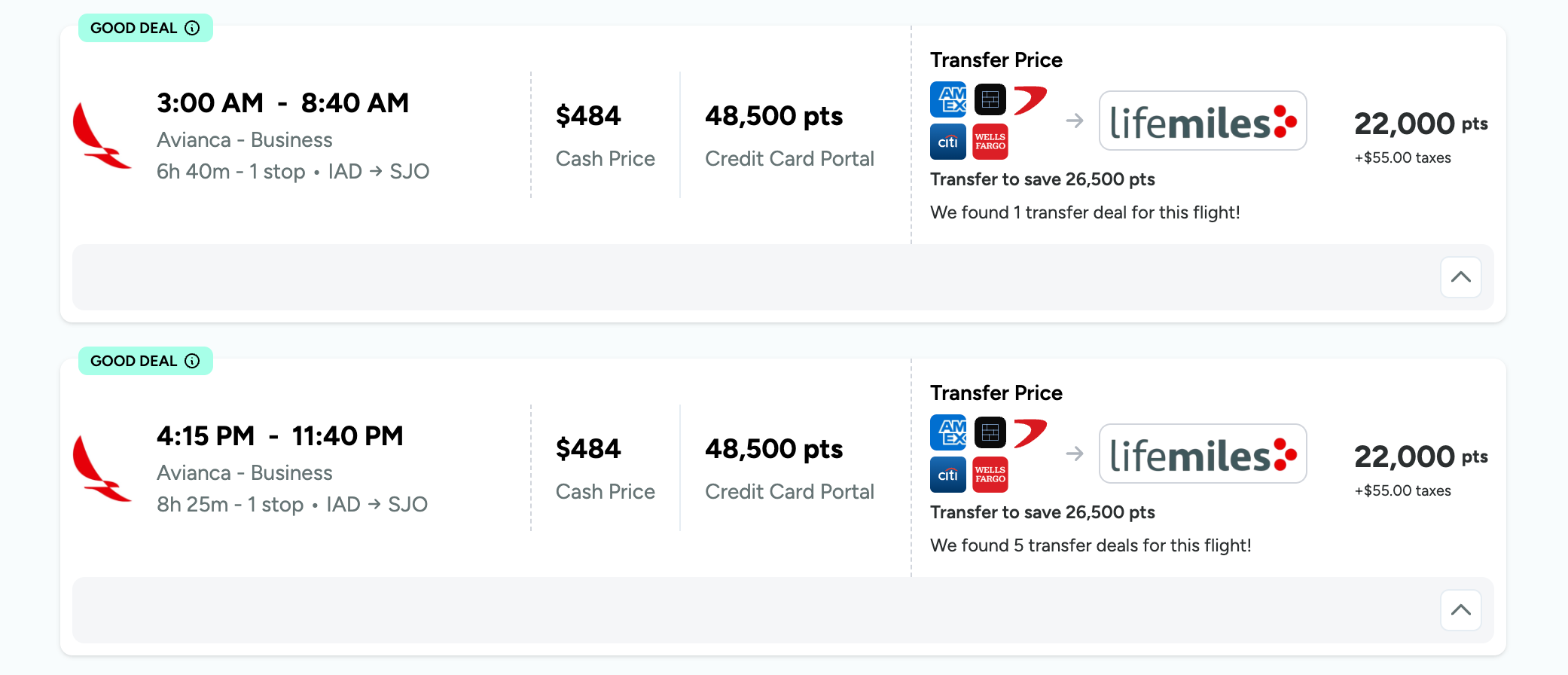Click 48,500 pts portal price on the second flight
This screenshot has height=675, width=1568.
click(774, 449)
